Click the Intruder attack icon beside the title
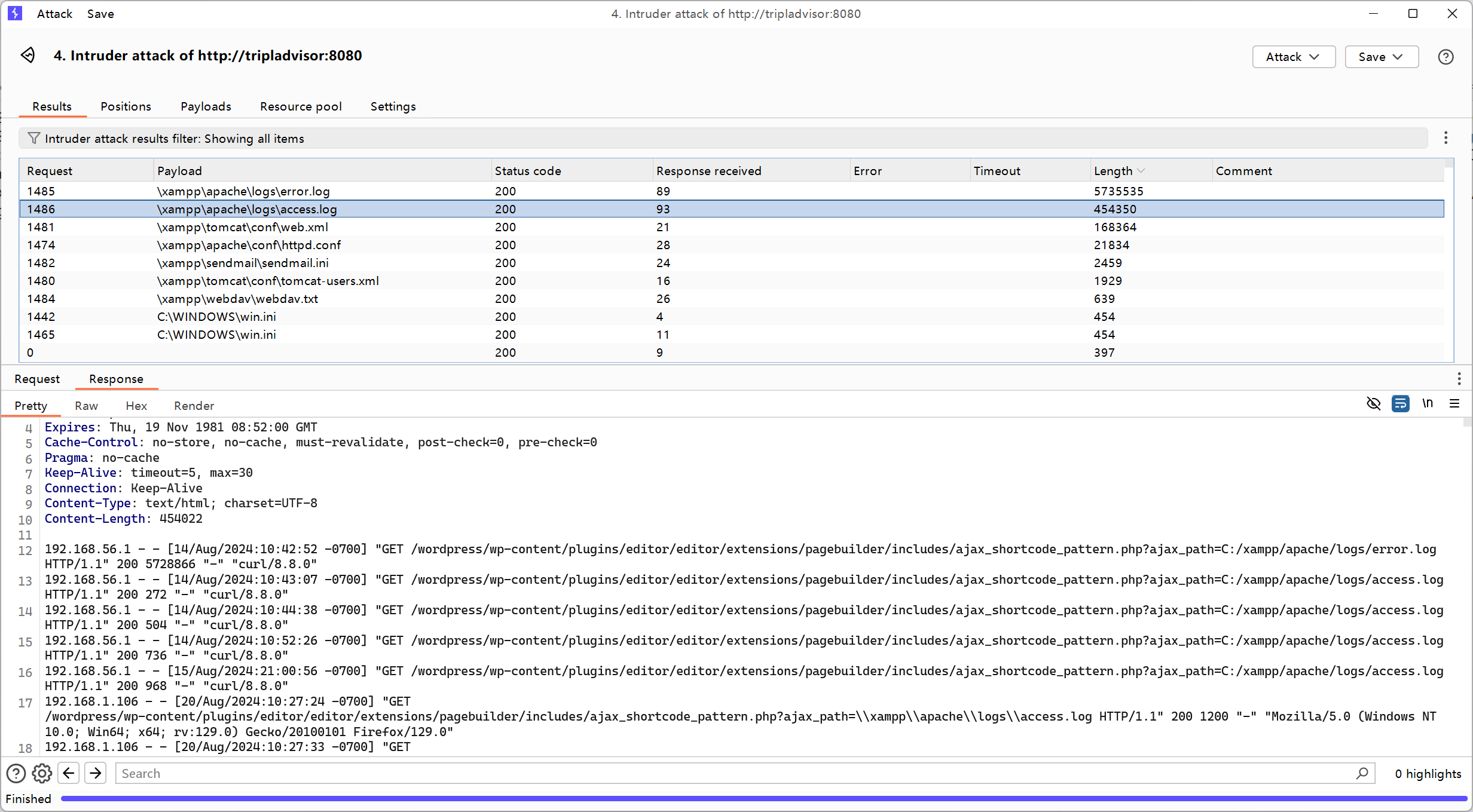 coord(28,56)
